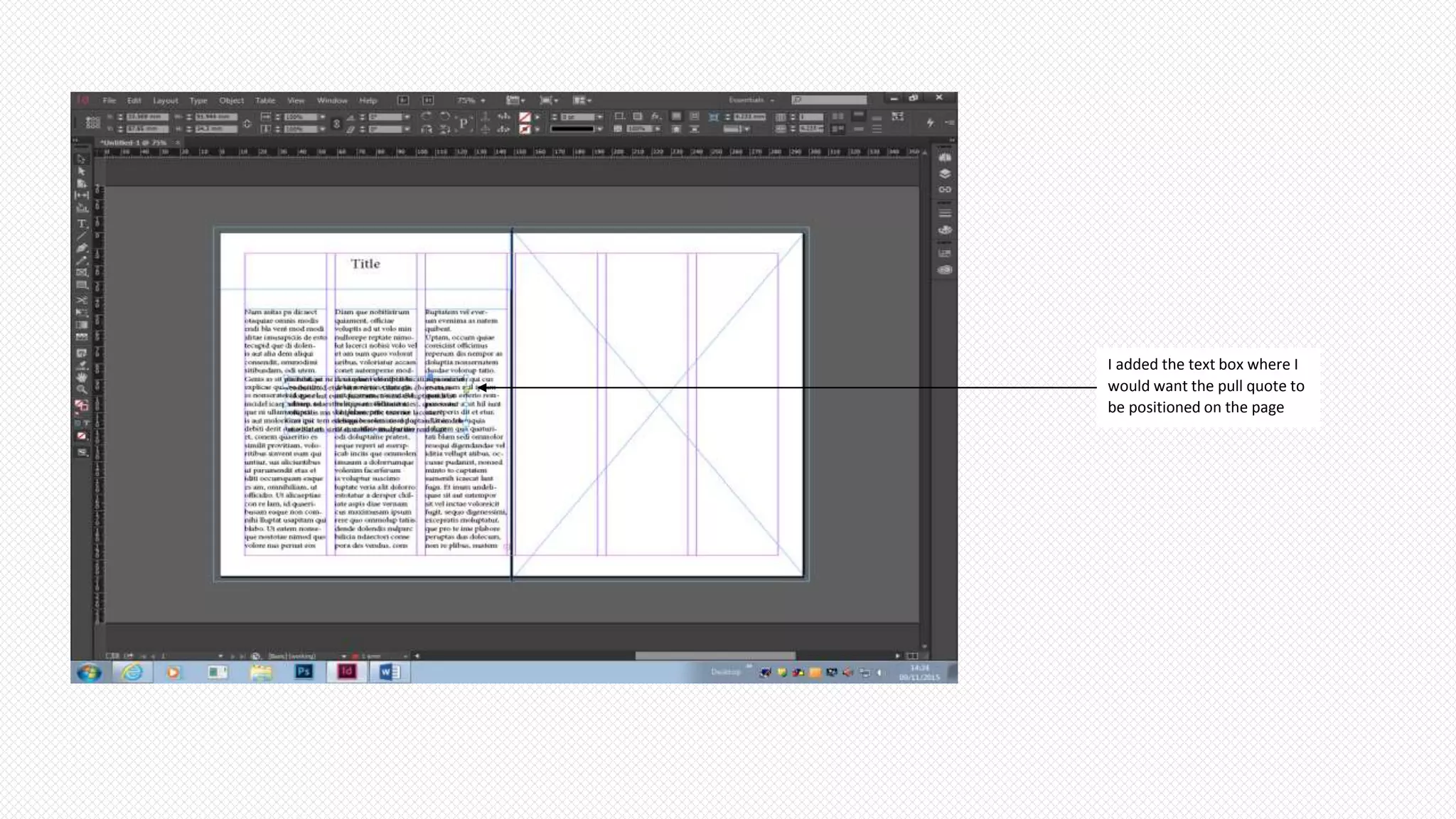The height and width of the screenshot is (819, 1456).
Task: Open the Layout menu
Action: (165, 100)
